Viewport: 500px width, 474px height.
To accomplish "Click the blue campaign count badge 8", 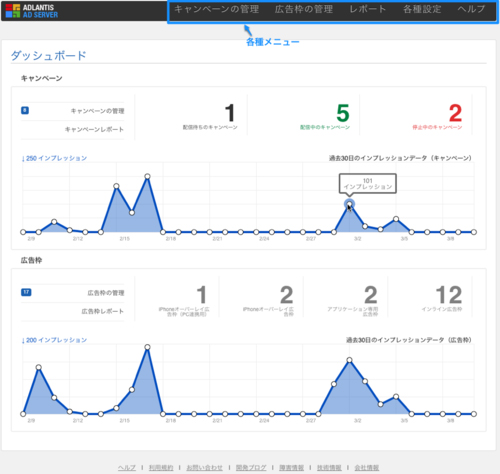I will point(25,110).
